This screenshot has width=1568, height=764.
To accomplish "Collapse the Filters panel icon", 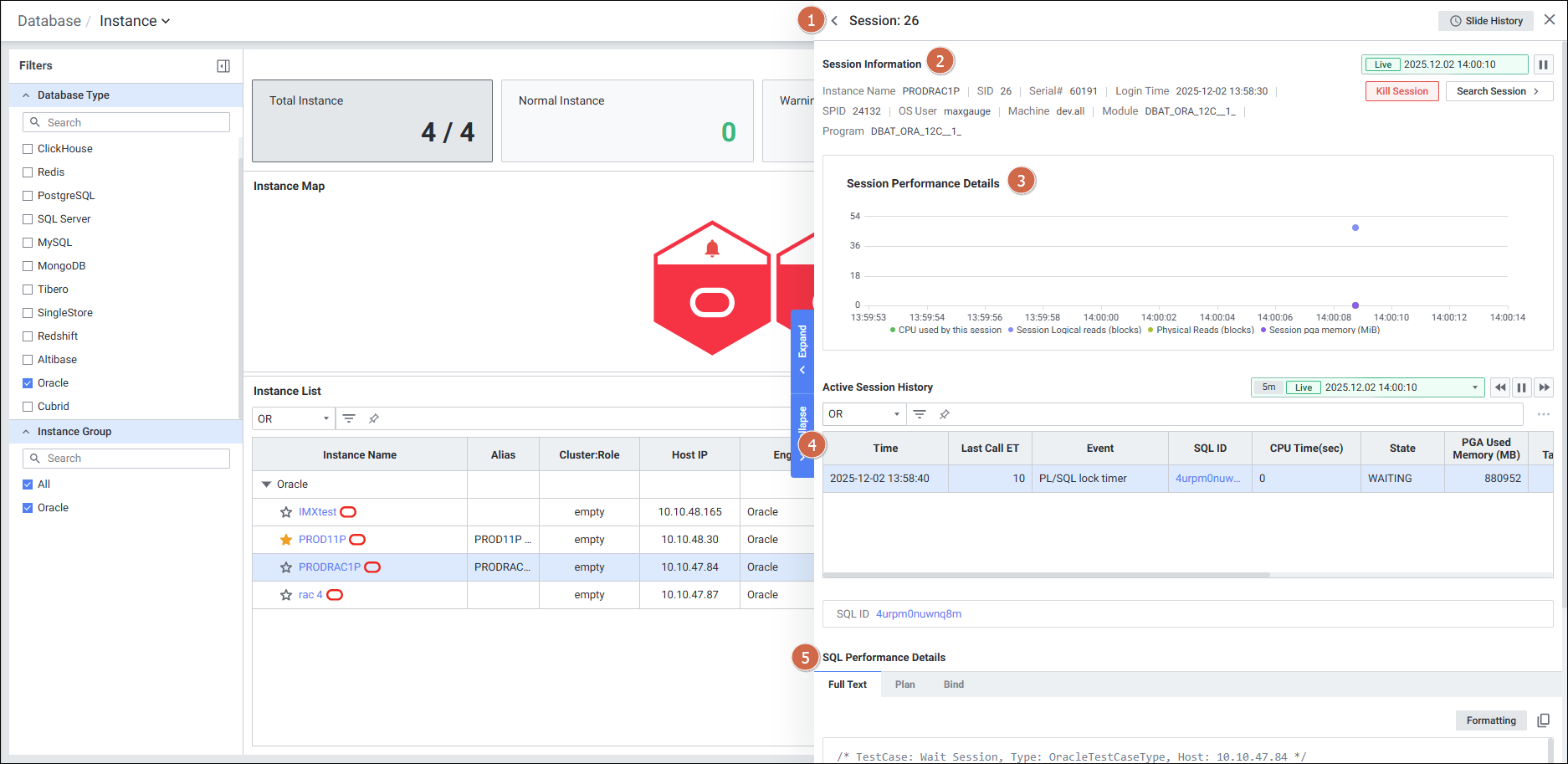I will click(x=223, y=66).
